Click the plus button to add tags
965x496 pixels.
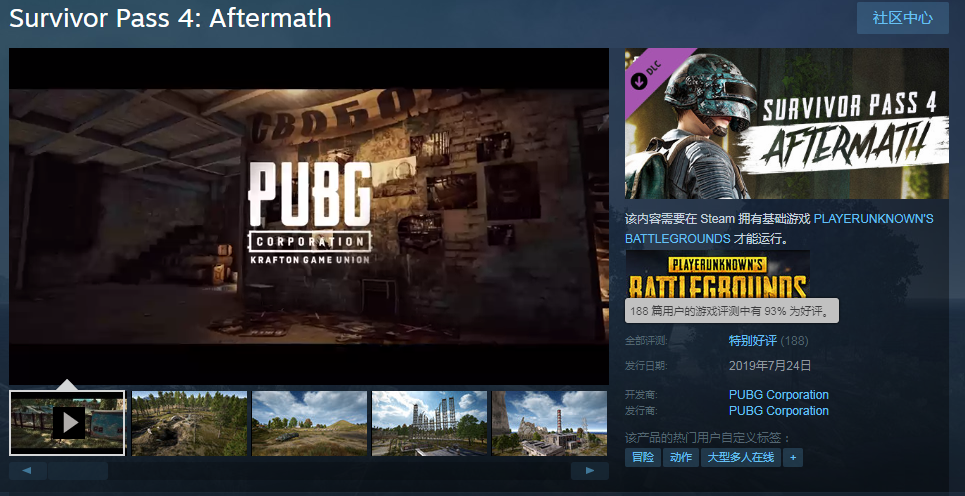pyautogui.click(x=793, y=457)
